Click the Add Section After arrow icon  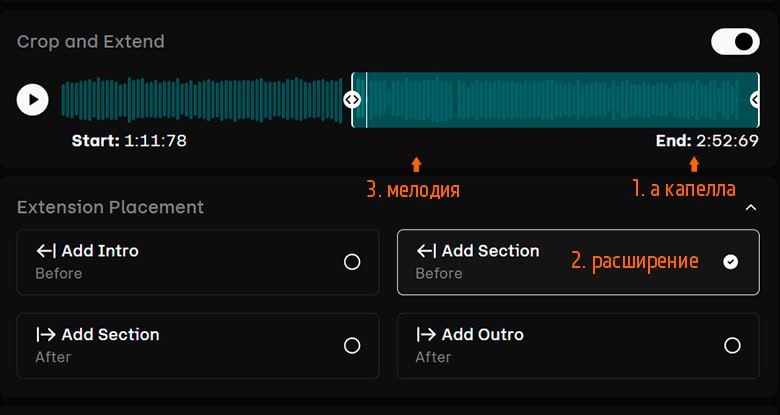pyautogui.click(x=46, y=335)
